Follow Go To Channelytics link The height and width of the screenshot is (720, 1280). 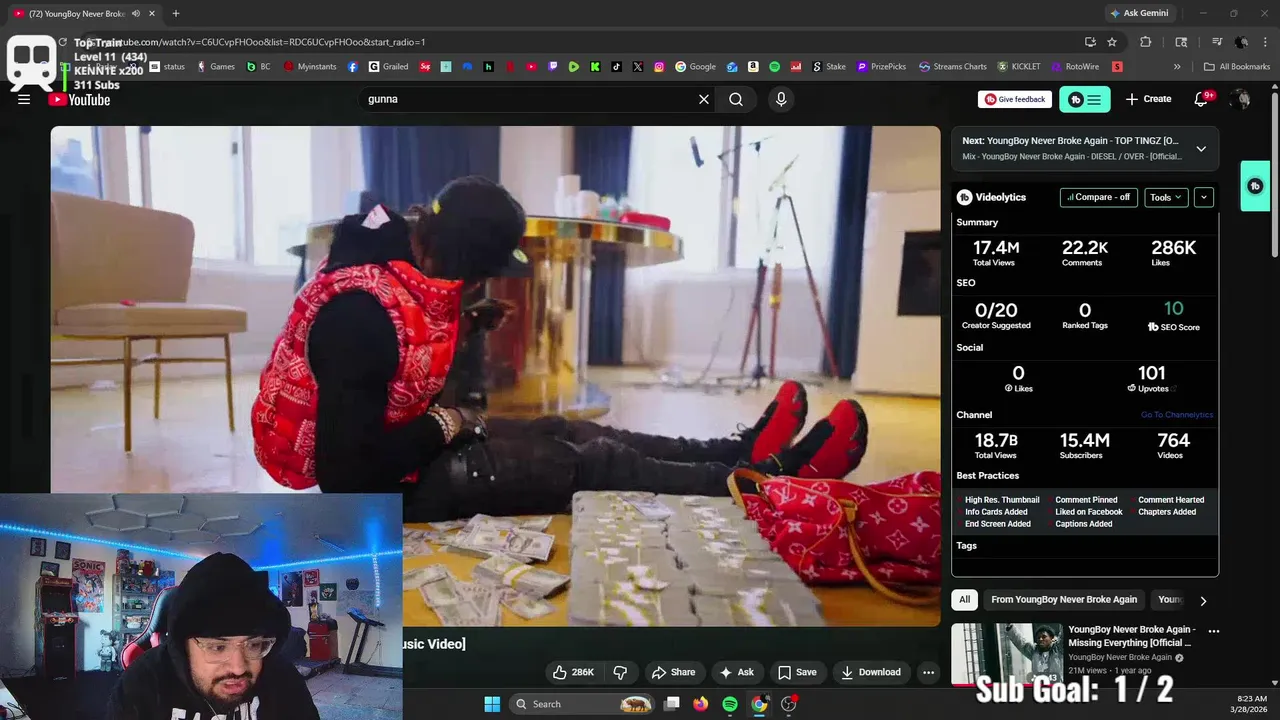pyautogui.click(x=1177, y=415)
